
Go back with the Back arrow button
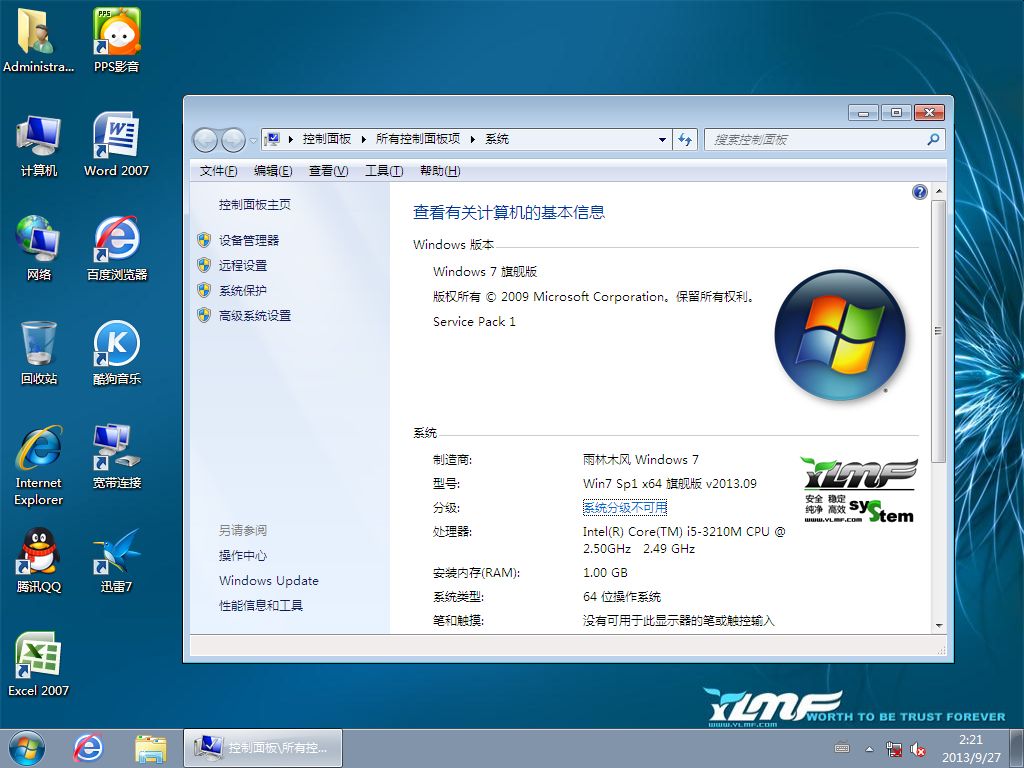pyautogui.click(x=206, y=140)
